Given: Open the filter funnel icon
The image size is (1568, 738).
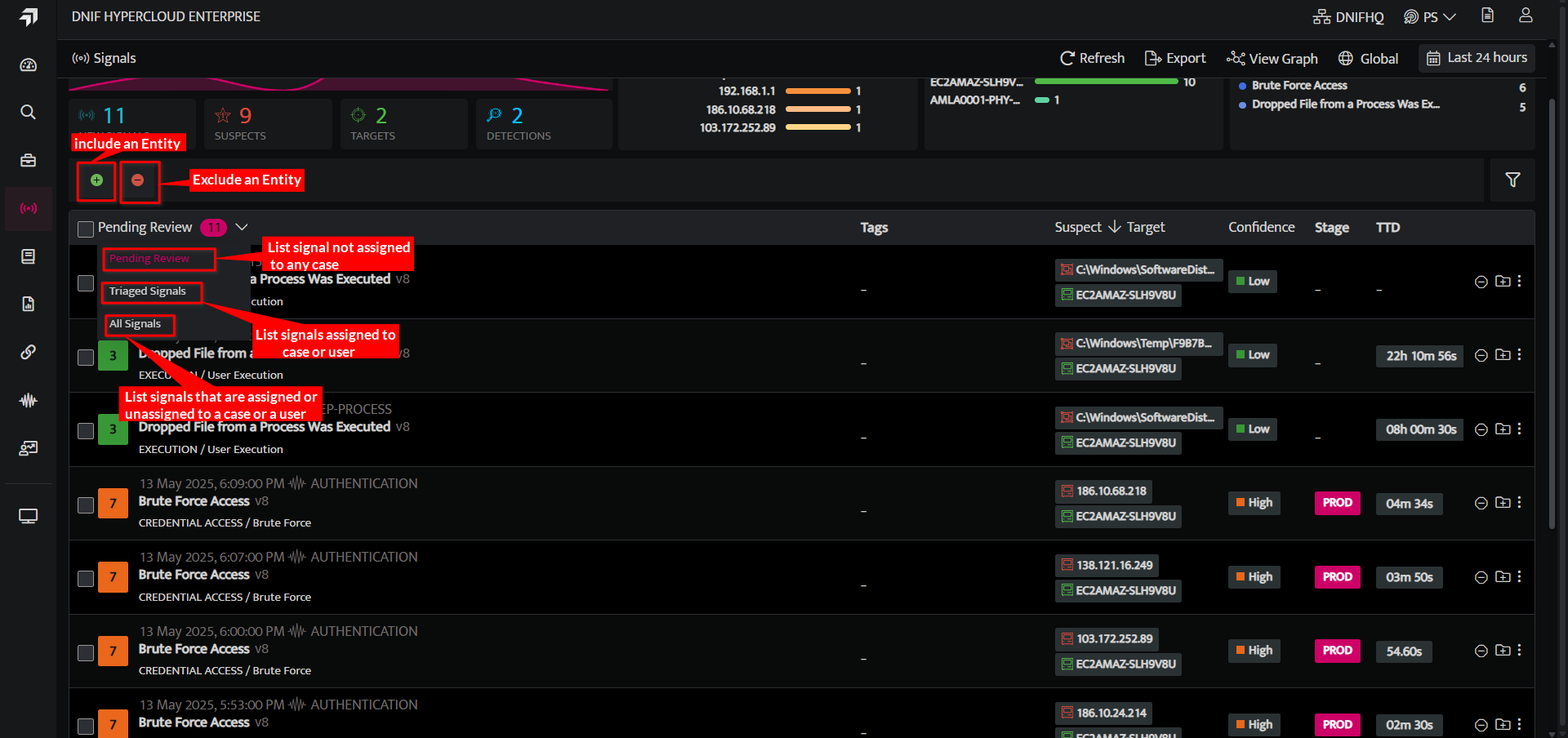Looking at the screenshot, I should pyautogui.click(x=1512, y=180).
